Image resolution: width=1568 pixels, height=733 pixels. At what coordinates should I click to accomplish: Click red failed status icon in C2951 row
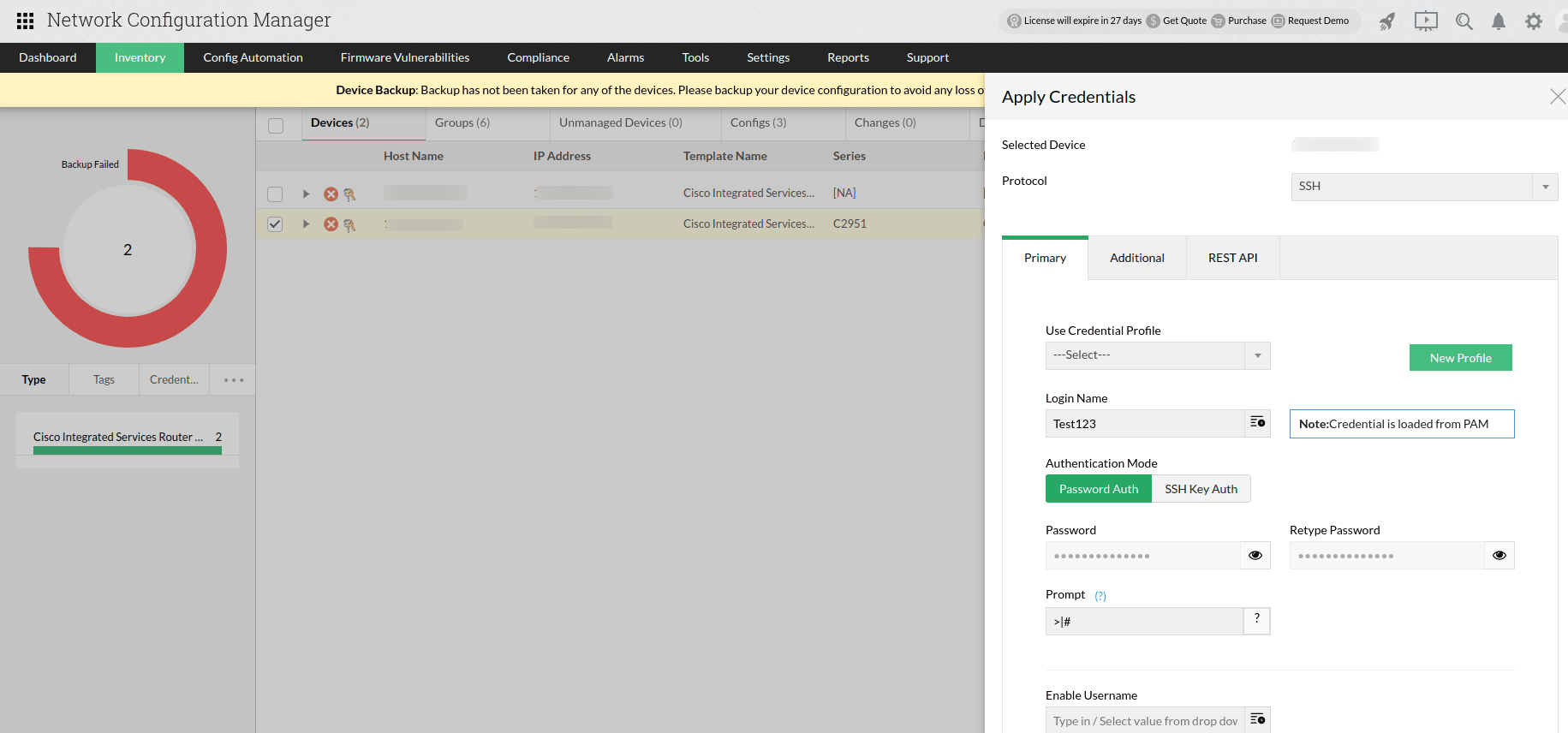331,224
